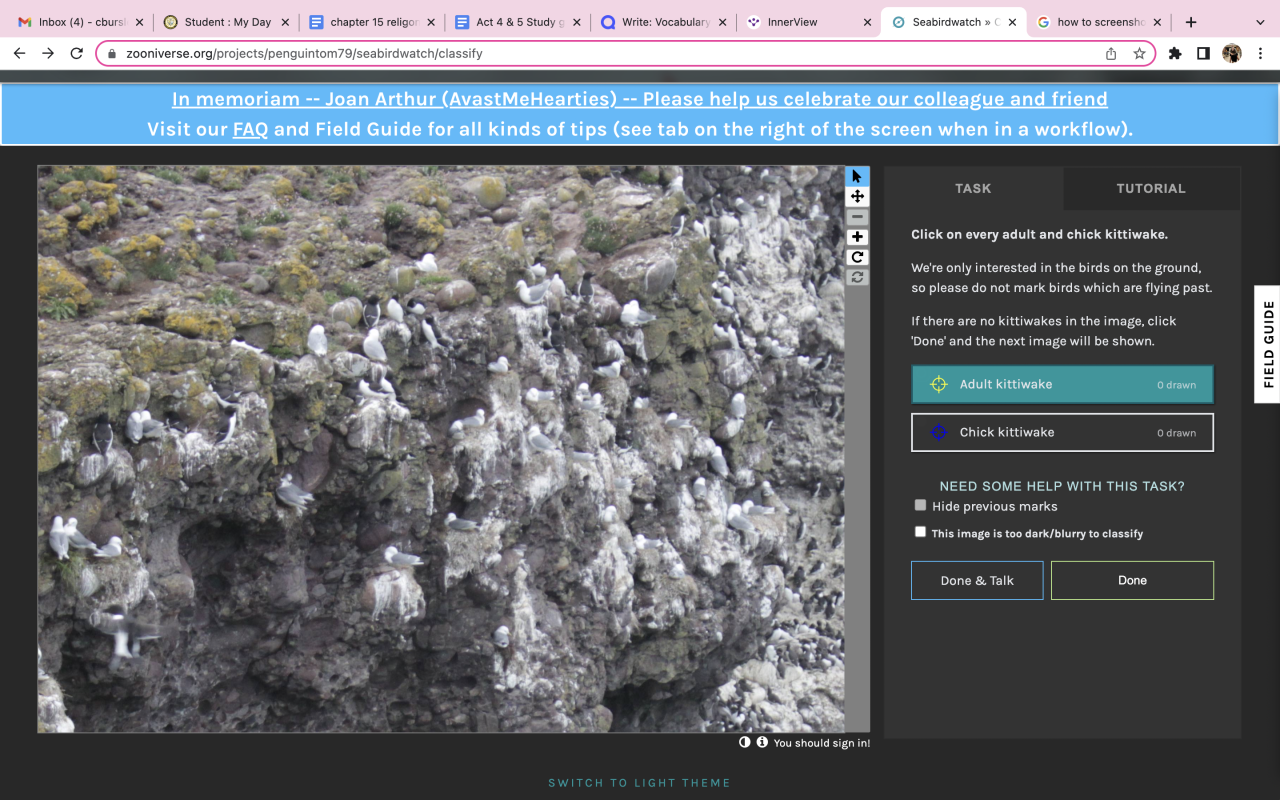Image resolution: width=1280 pixels, height=800 pixels.
Task: Select the pan move tool
Action: (857, 197)
